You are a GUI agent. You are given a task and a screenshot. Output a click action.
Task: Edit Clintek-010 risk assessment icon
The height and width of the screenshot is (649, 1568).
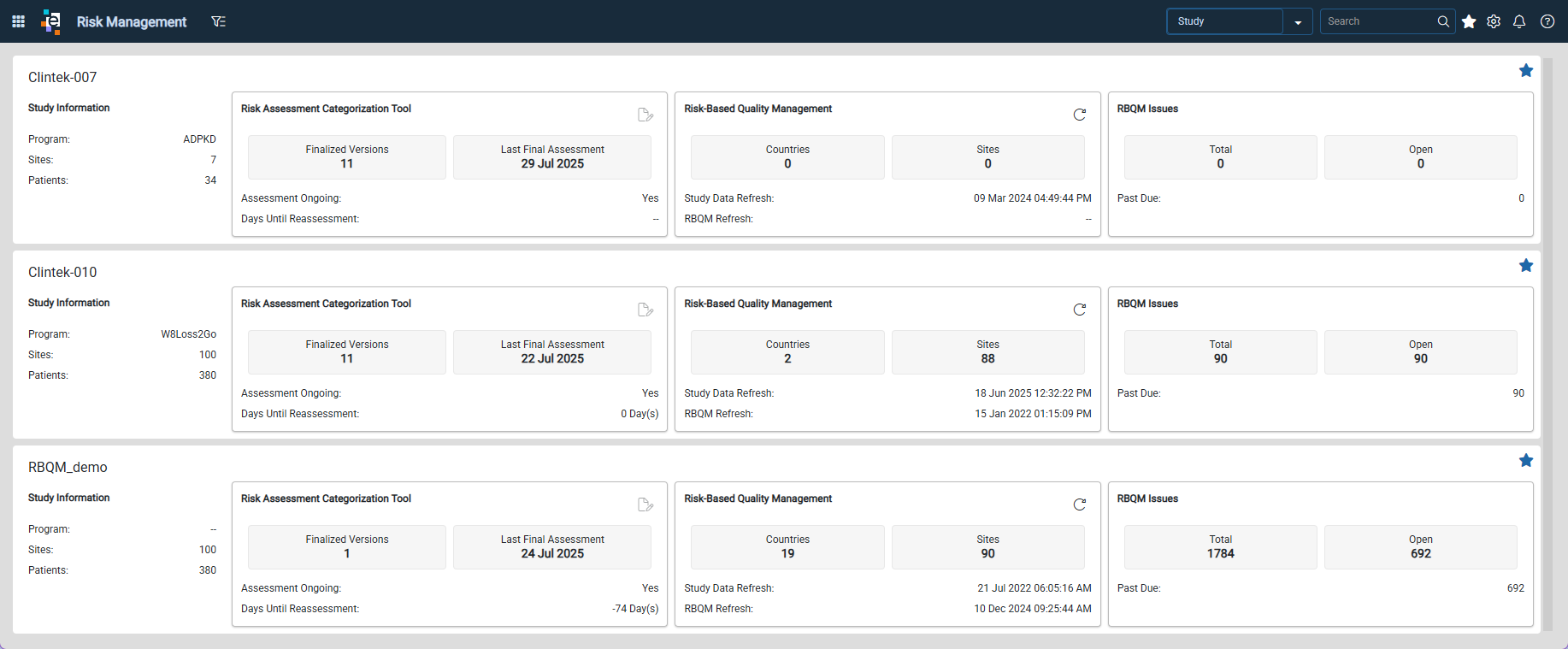pos(645,310)
